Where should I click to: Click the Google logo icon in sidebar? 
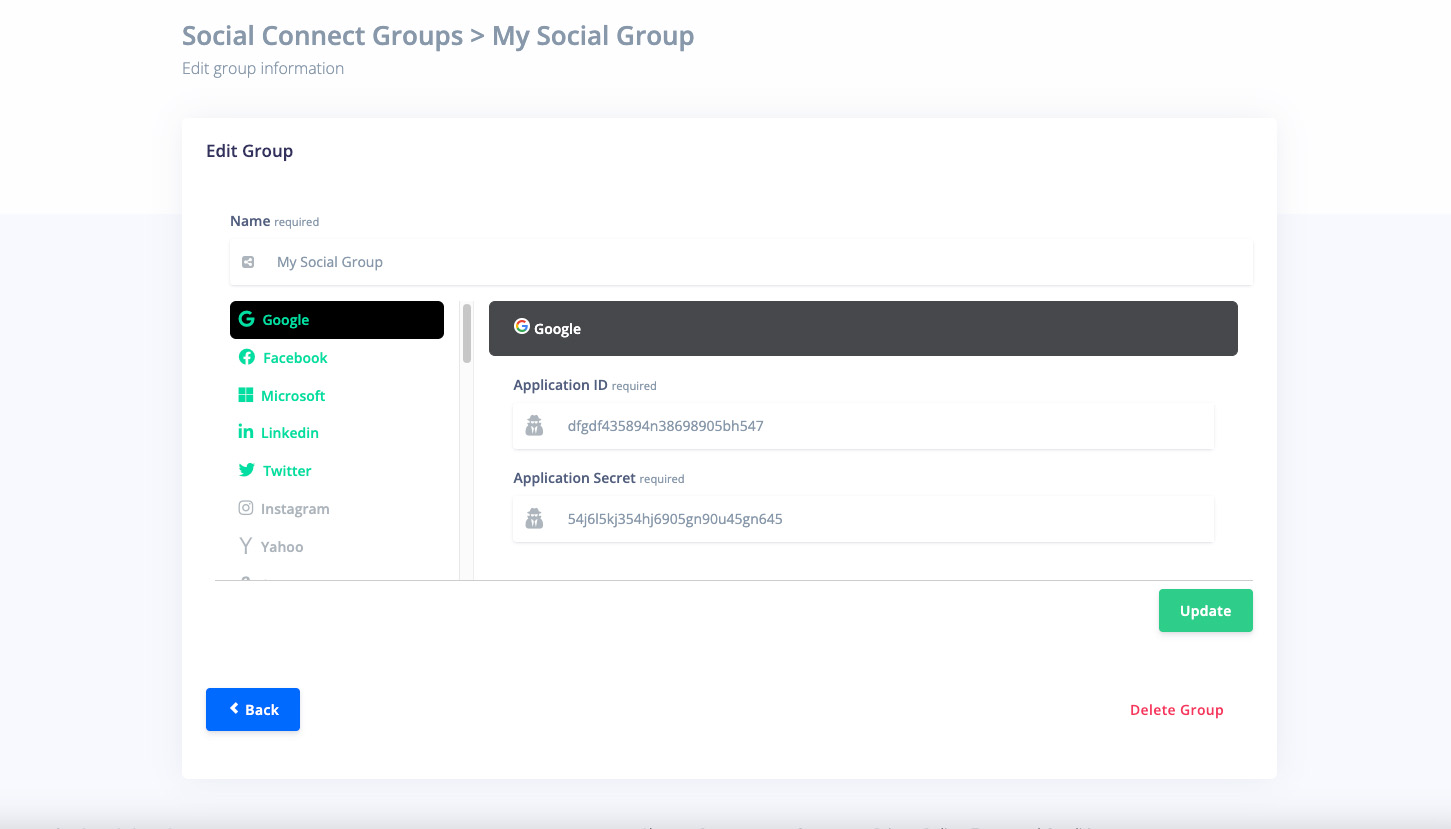click(246, 320)
